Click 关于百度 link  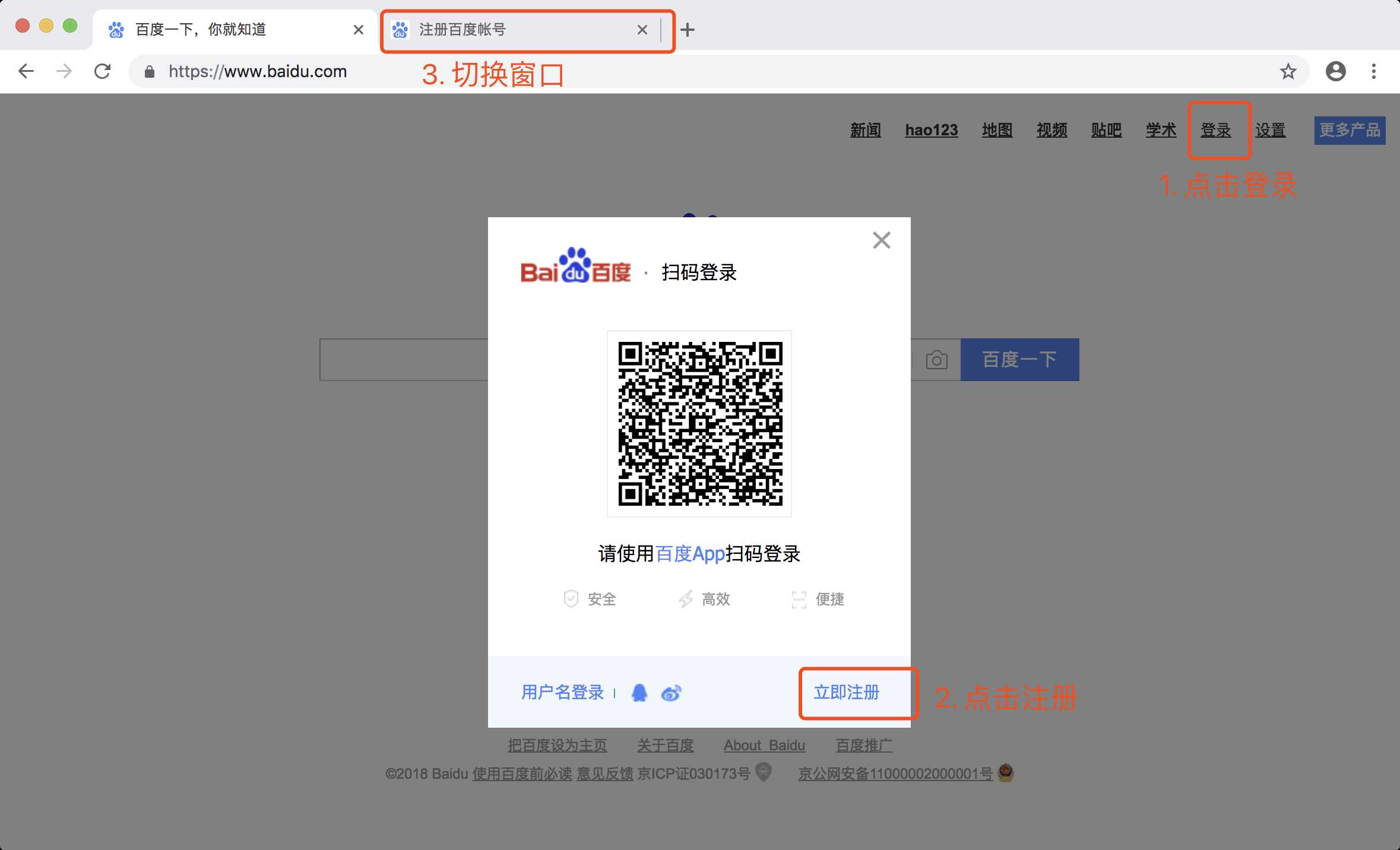coord(666,746)
